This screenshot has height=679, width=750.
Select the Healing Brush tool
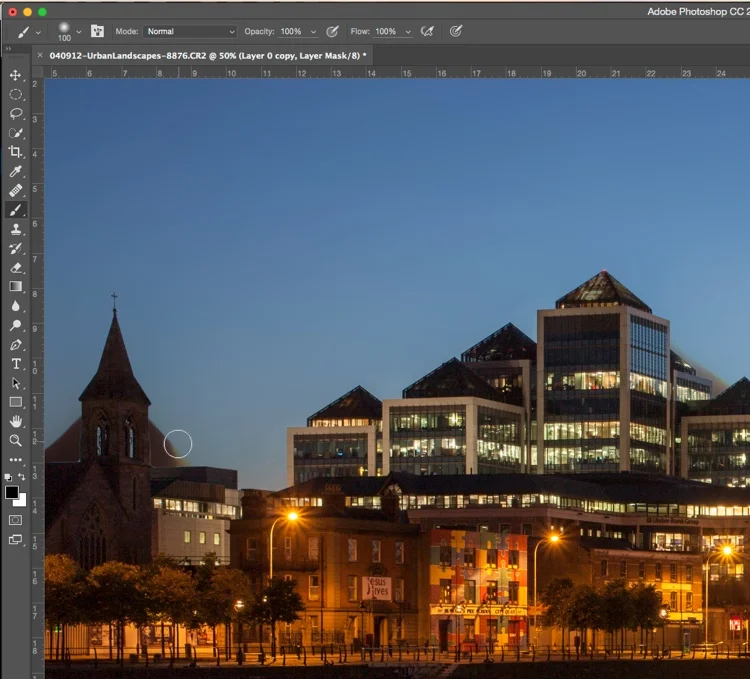point(15,190)
